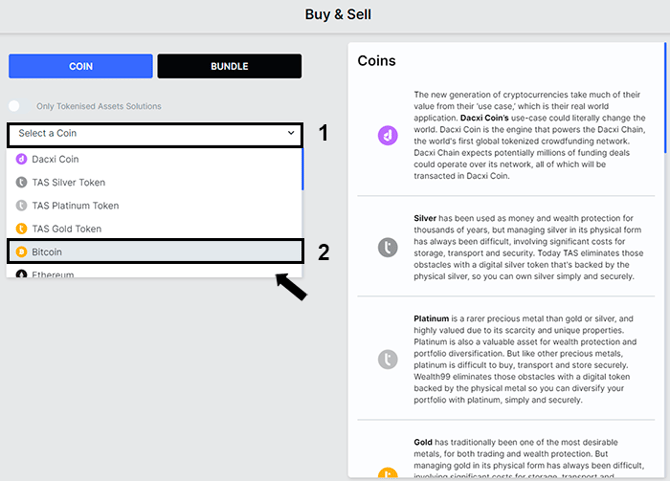Viewport: 670px width, 481px height.
Task: Click the dark gray TAS Silver Token icon in list
Action: [x=21, y=182]
